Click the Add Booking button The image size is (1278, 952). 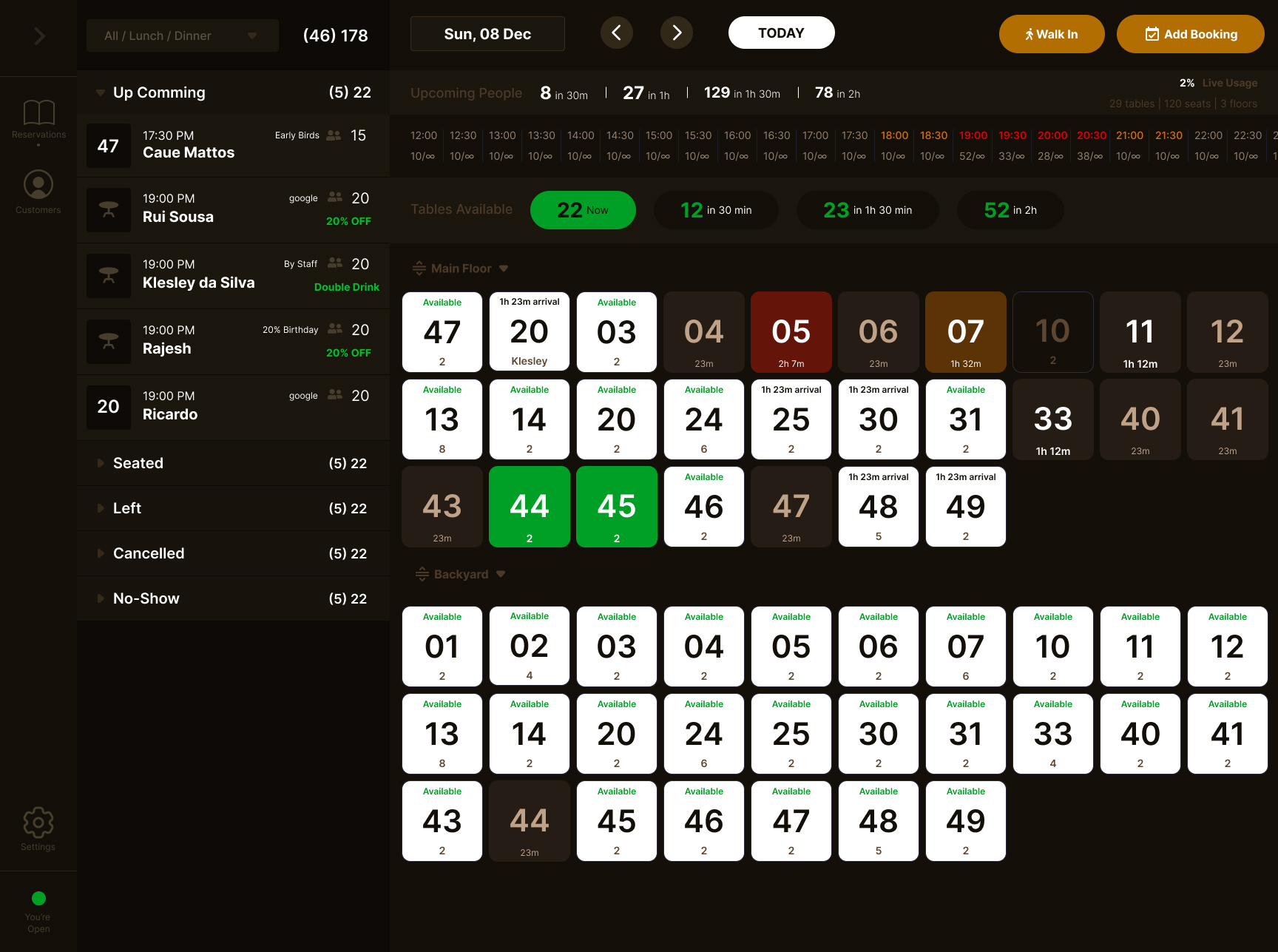tap(1190, 34)
